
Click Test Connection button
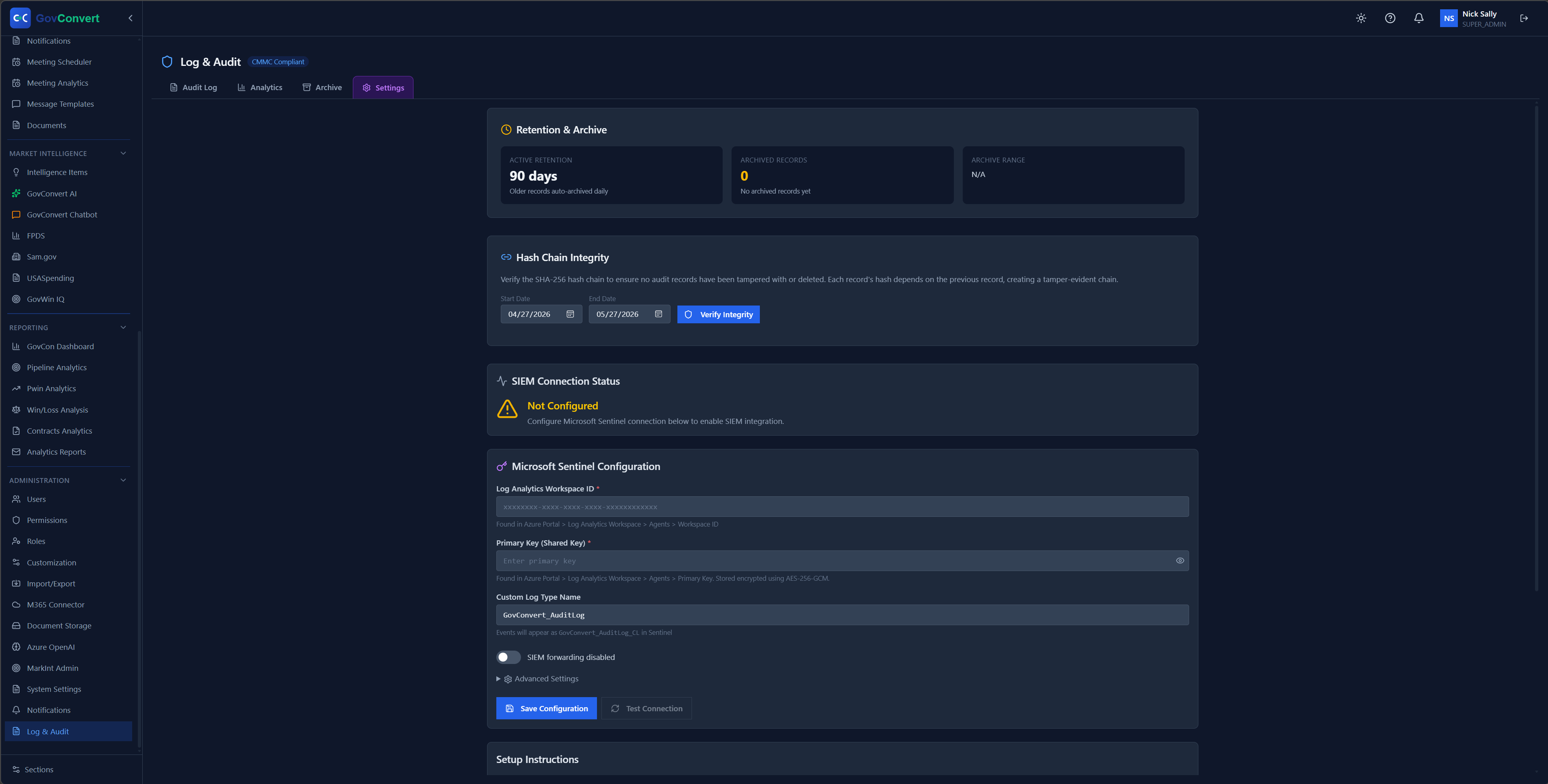[x=647, y=708]
